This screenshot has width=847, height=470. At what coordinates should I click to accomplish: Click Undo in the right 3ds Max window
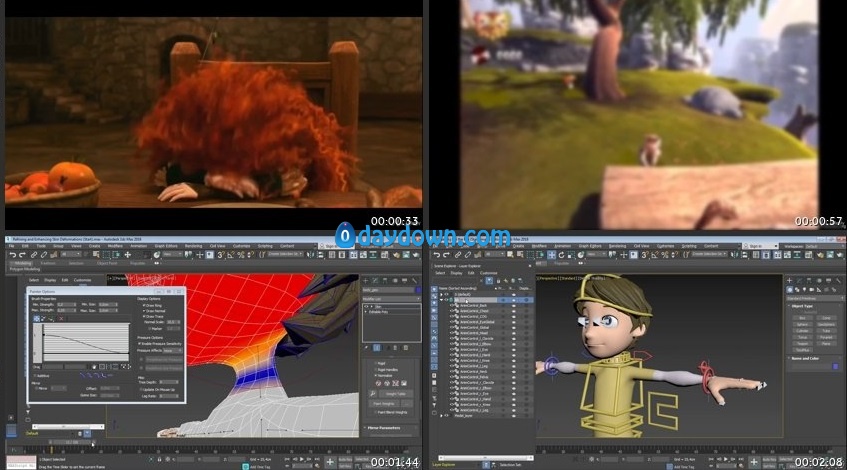(436, 254)
